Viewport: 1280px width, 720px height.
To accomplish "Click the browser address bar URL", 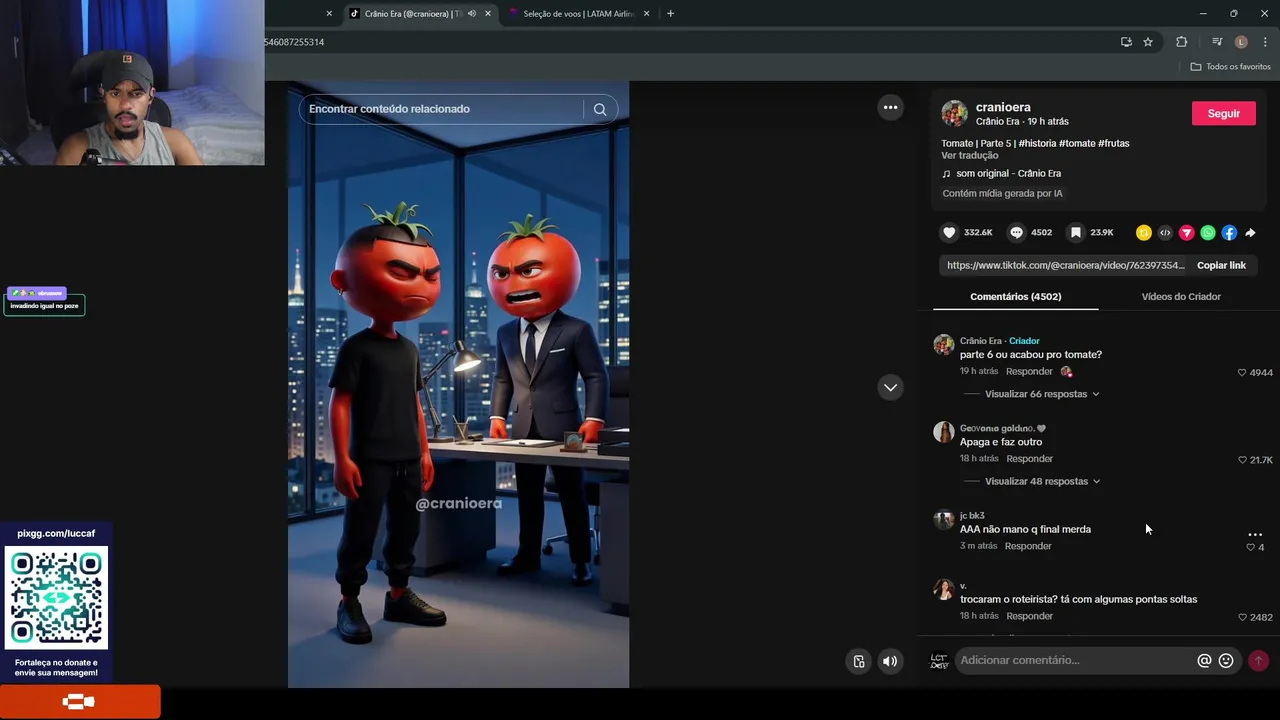I will (x=690, y=42).
